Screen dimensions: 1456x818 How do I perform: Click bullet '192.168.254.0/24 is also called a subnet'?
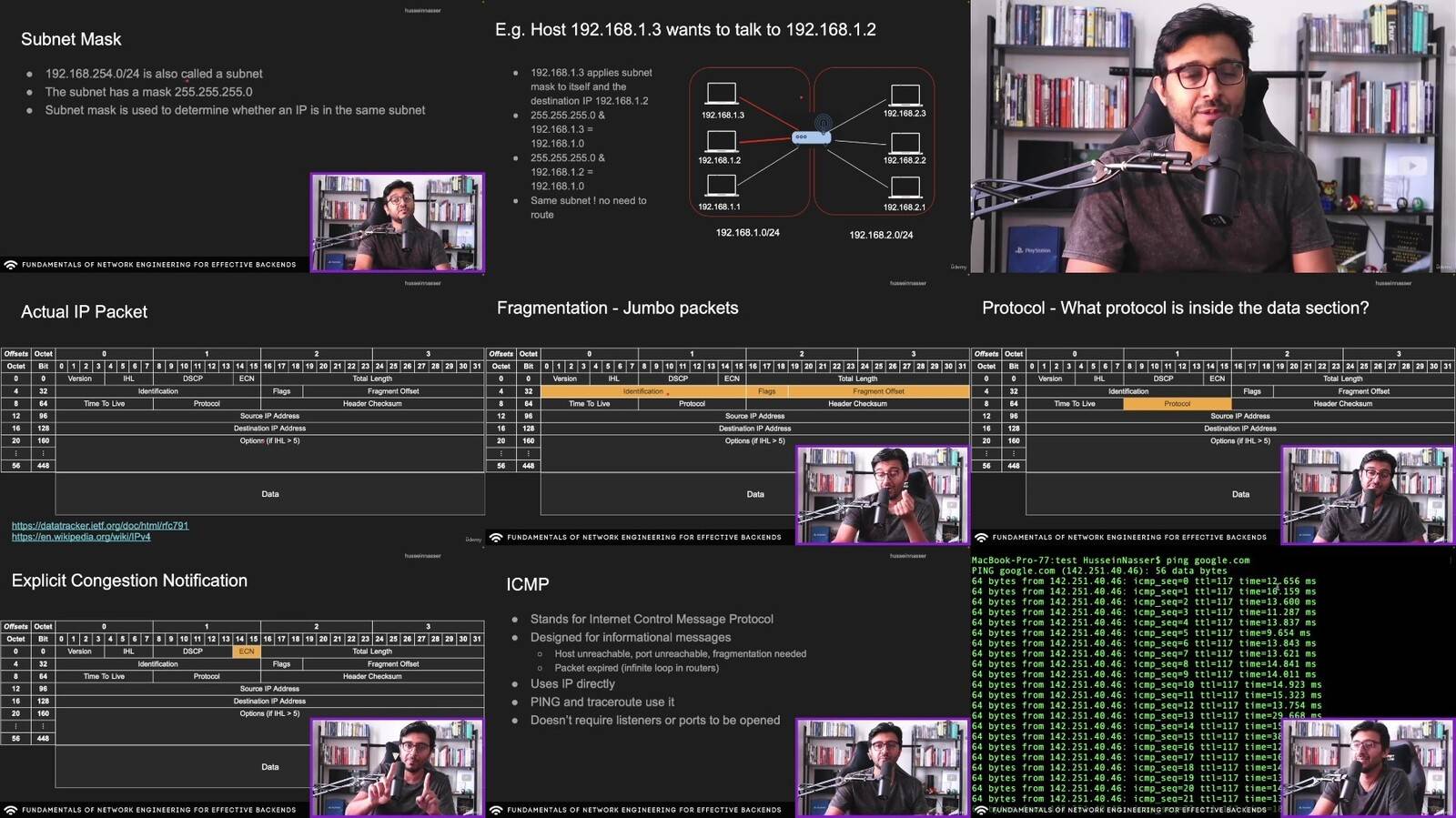pyautogui.click(x=154, y=74)
